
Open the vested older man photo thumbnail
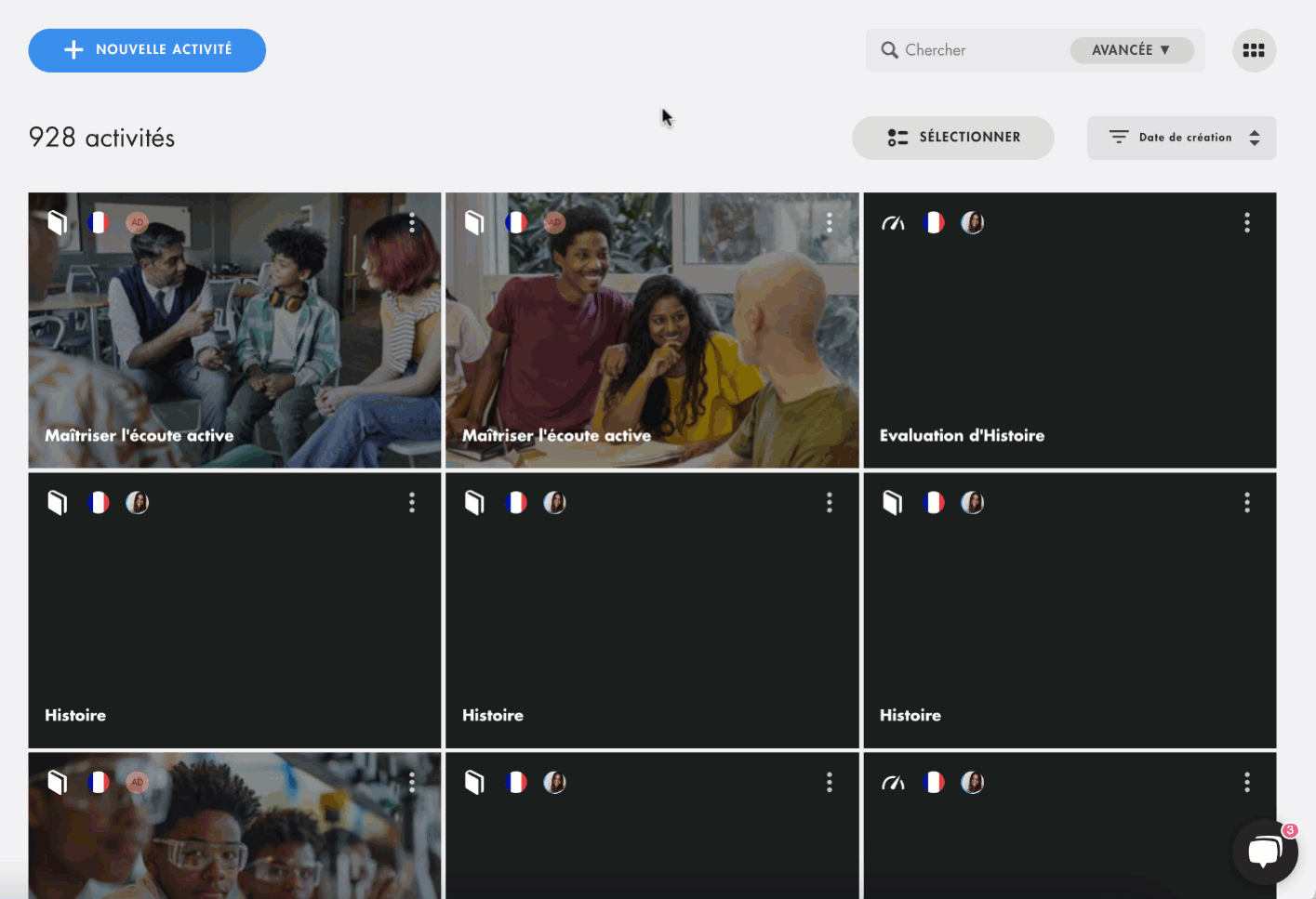click(x=234, y=330)
